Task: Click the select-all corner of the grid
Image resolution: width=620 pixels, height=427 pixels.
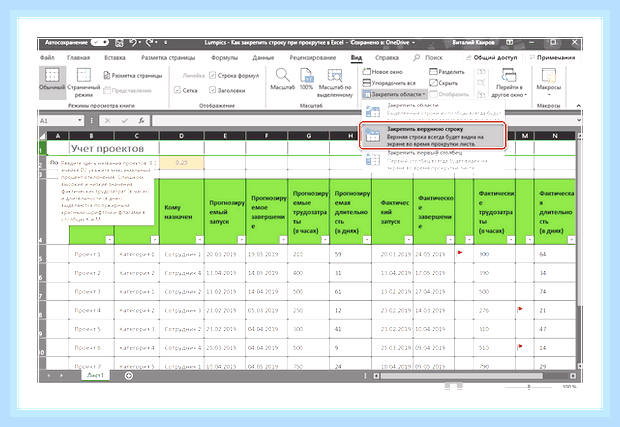Action: pos(42,136)
